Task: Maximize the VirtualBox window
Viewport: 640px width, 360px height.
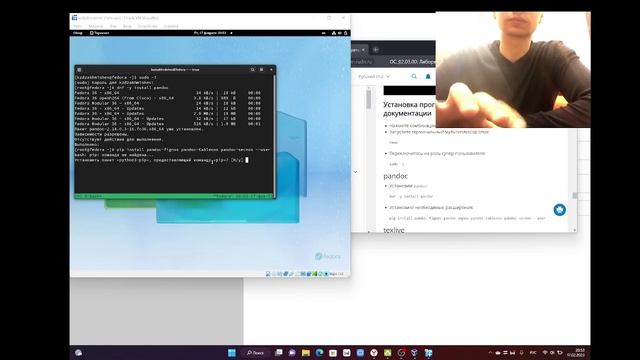Action: click(329, 18)
